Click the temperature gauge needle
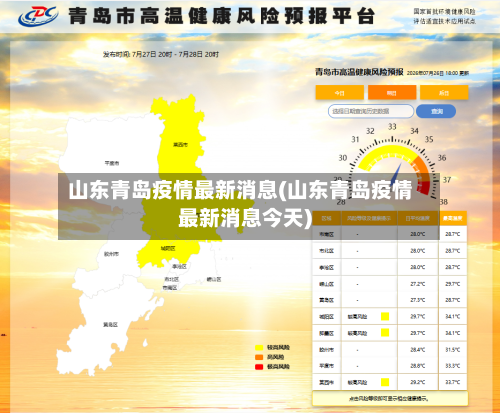This screenshot has height=413, width=500. (397, 175)
